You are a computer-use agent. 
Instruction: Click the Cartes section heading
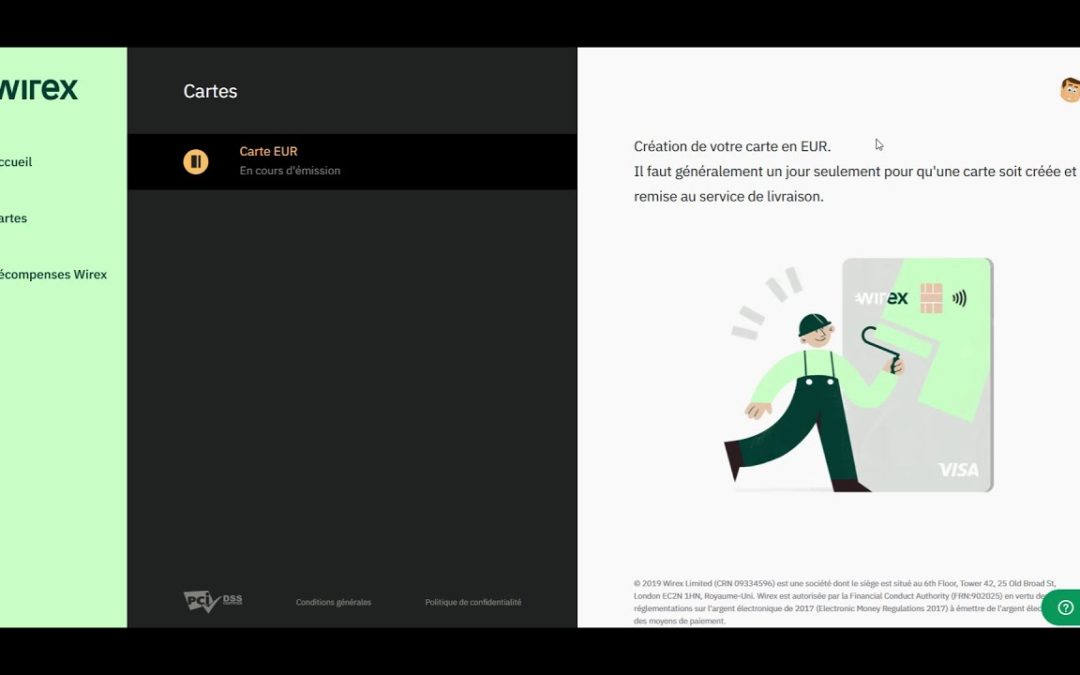pos(210,91)
